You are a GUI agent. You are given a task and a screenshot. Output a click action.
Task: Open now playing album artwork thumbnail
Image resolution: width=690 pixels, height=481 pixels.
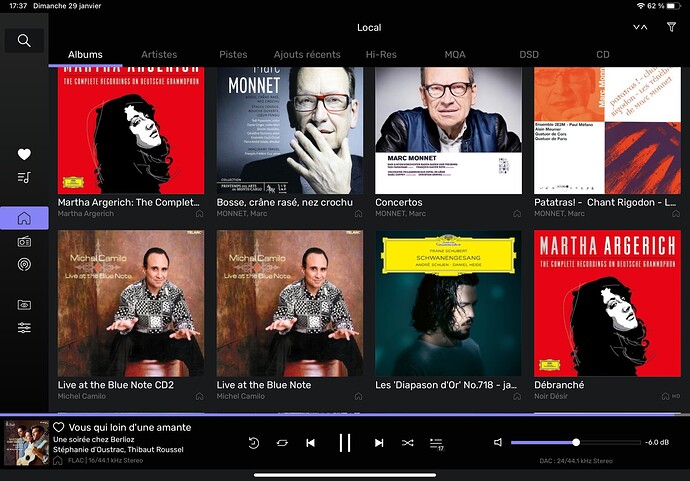26,443
